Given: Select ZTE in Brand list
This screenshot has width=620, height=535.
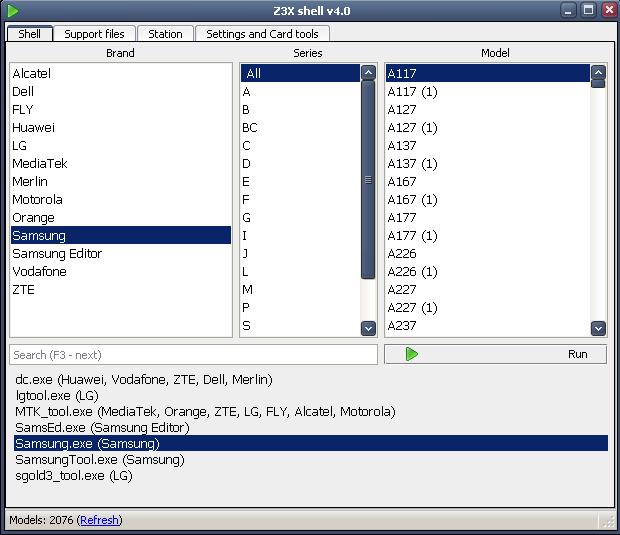Looking at the screenshot, I should [x=121, y=289].
